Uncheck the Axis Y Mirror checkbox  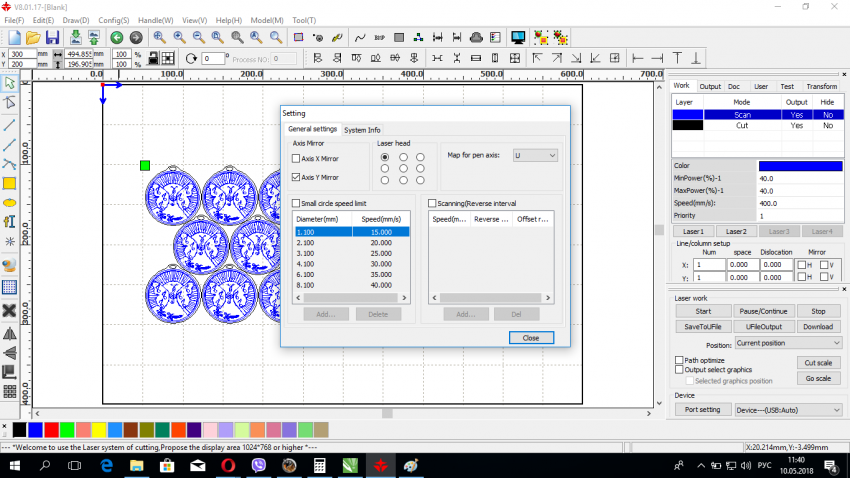(x=296, y=177)
